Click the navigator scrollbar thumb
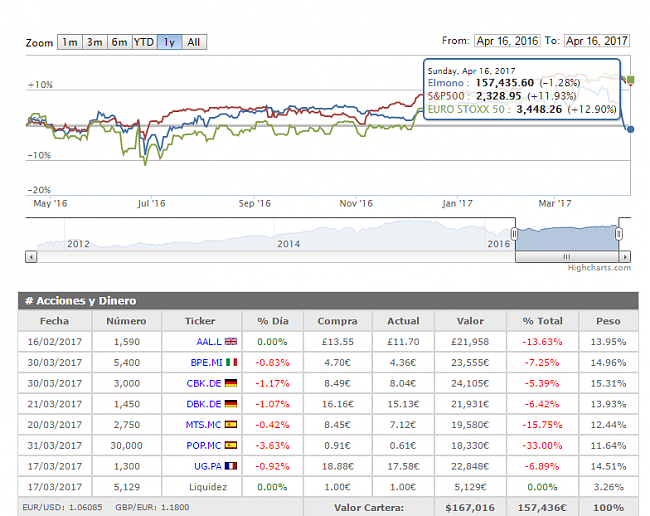The width and height of the screenshot is (650, 516). pyautogui.click(x=567, y=257)
